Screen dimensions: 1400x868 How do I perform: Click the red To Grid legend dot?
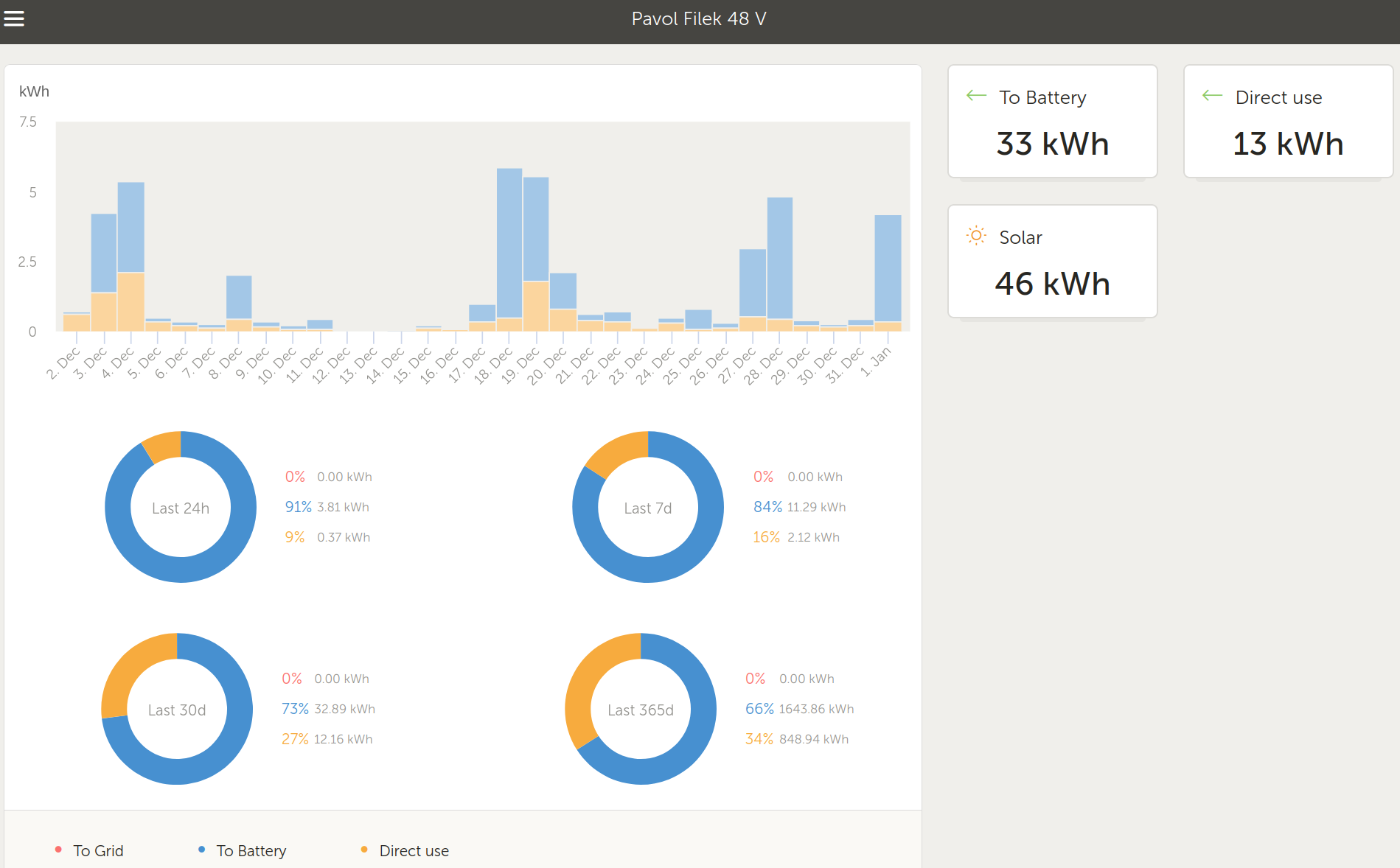pos(58,850)
